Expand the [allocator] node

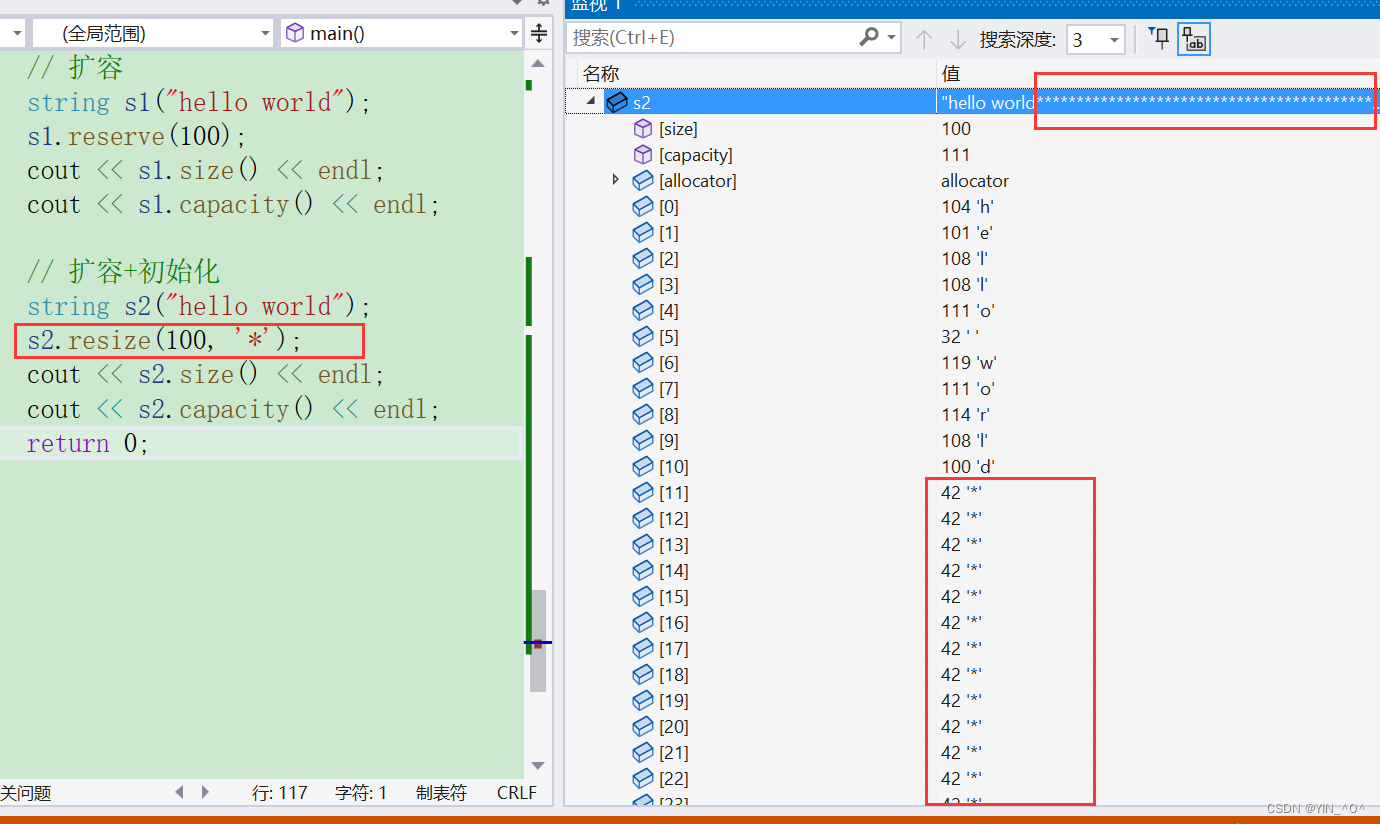(616, 180)
